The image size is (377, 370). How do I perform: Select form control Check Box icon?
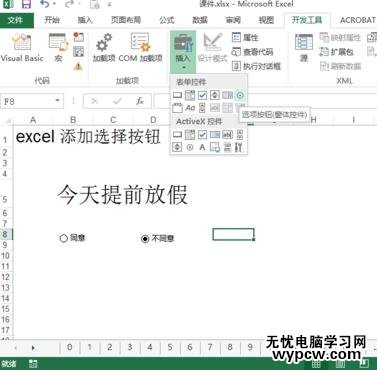click(202, 95)
